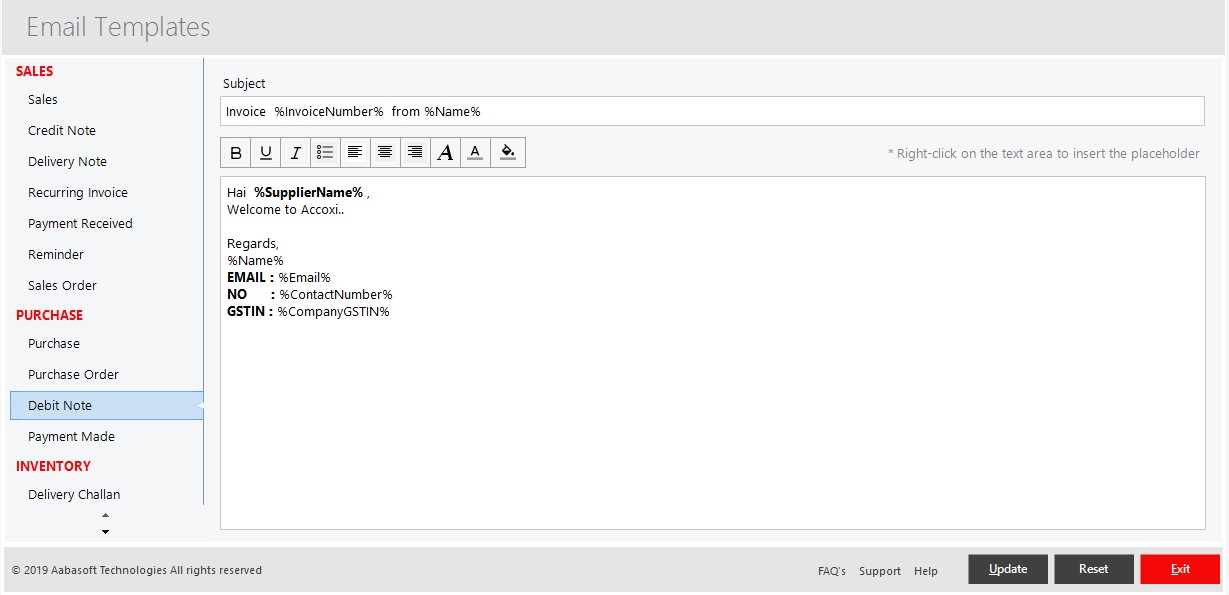
Task: Select the text highlight fill tool
Action: tap(507, 152)
